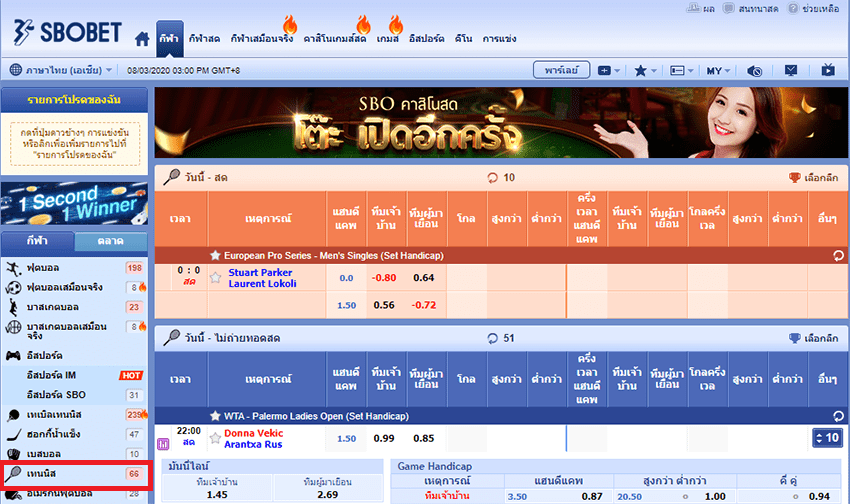Open the กีฬาสด menu item
The image size is (850, 504).
pos(204,38)
